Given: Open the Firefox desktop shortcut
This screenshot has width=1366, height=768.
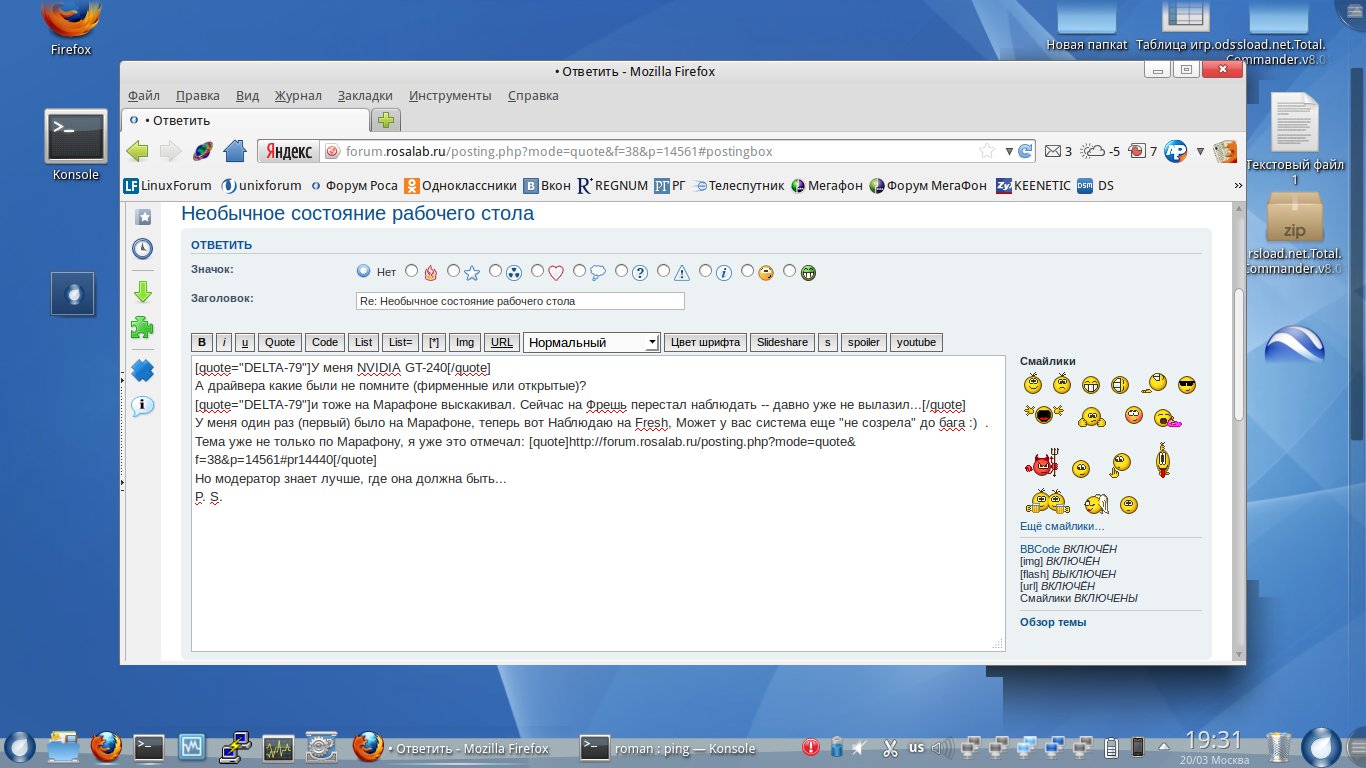Looking at the screenshot, I should point(70,28).
